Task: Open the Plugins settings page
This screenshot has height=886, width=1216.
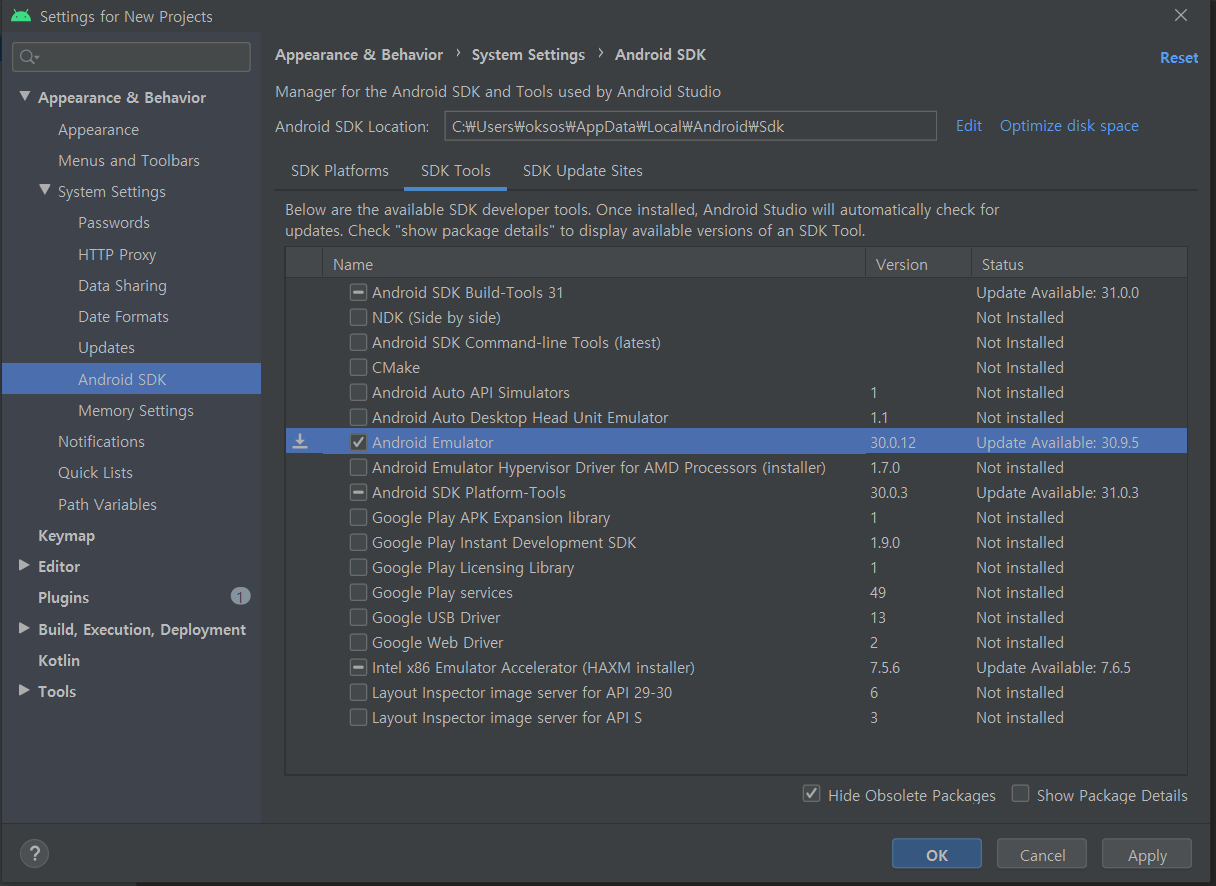Action: [x=63, y=598]
